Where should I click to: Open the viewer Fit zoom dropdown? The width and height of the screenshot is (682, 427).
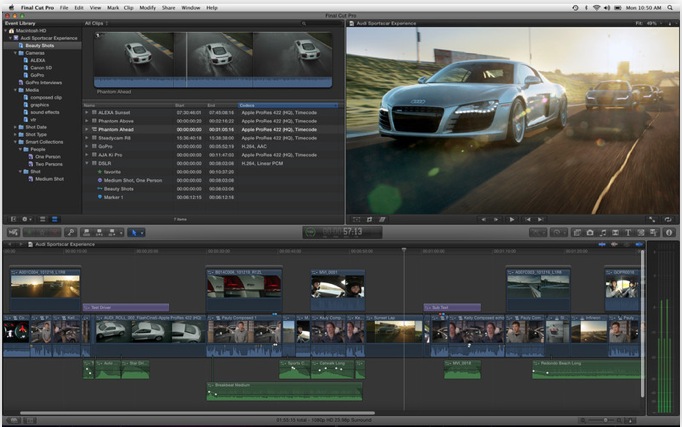pos(649,23)
